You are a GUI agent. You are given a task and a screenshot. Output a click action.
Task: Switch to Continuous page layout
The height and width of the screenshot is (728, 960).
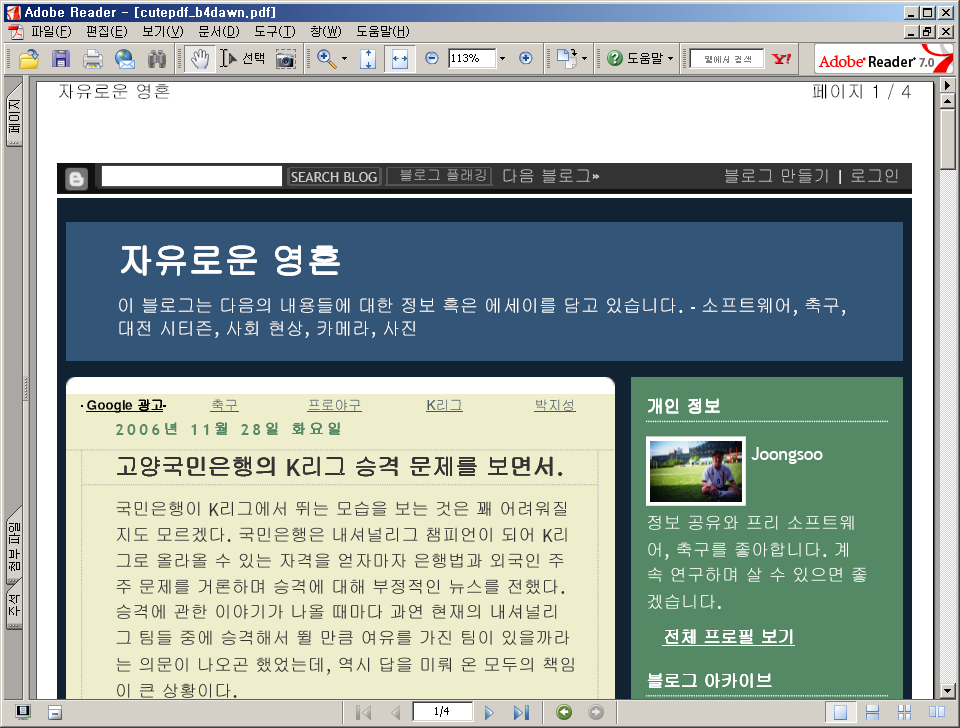pos(872,712)
